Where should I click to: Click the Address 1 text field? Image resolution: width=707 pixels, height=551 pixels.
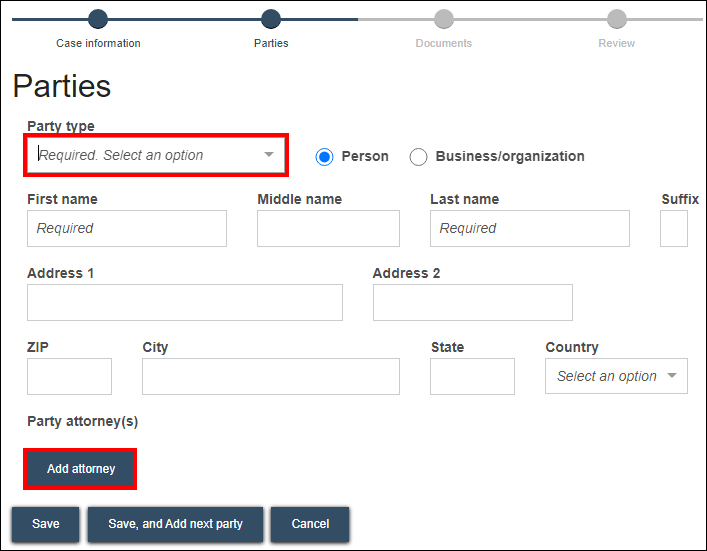(185, 302)
